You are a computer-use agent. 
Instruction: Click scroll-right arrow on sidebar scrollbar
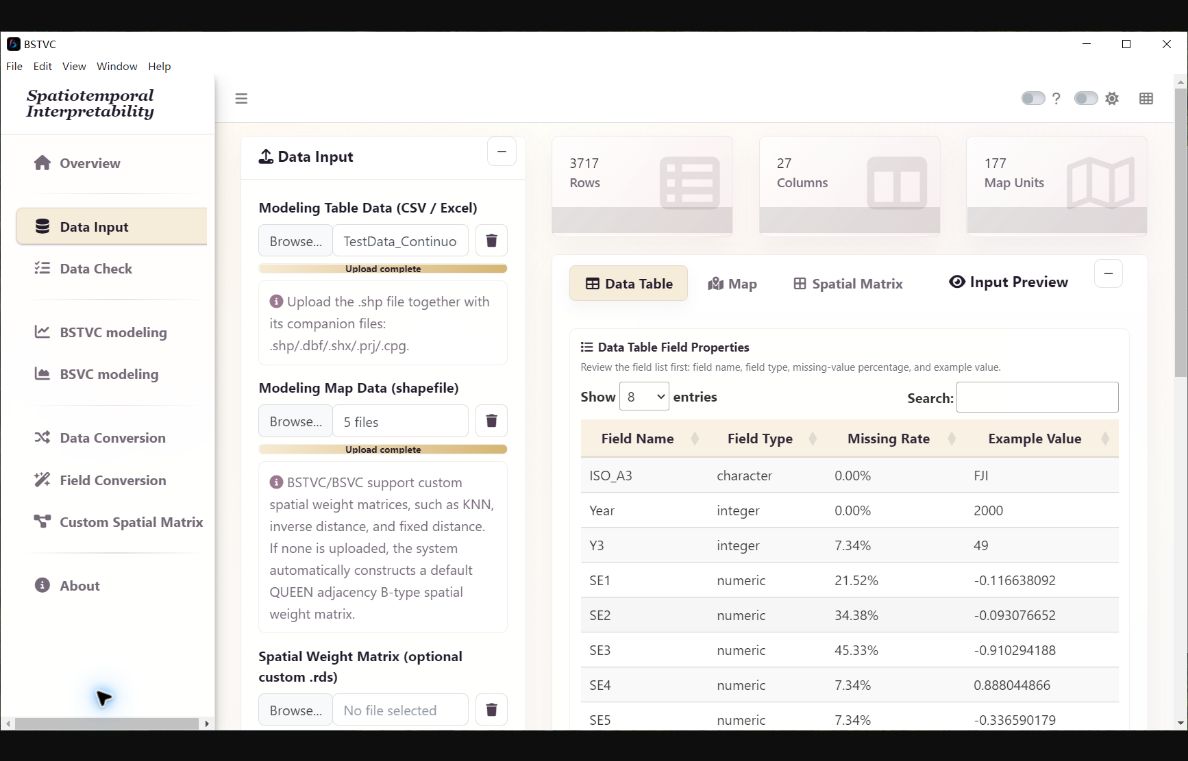tap(207, 724)
